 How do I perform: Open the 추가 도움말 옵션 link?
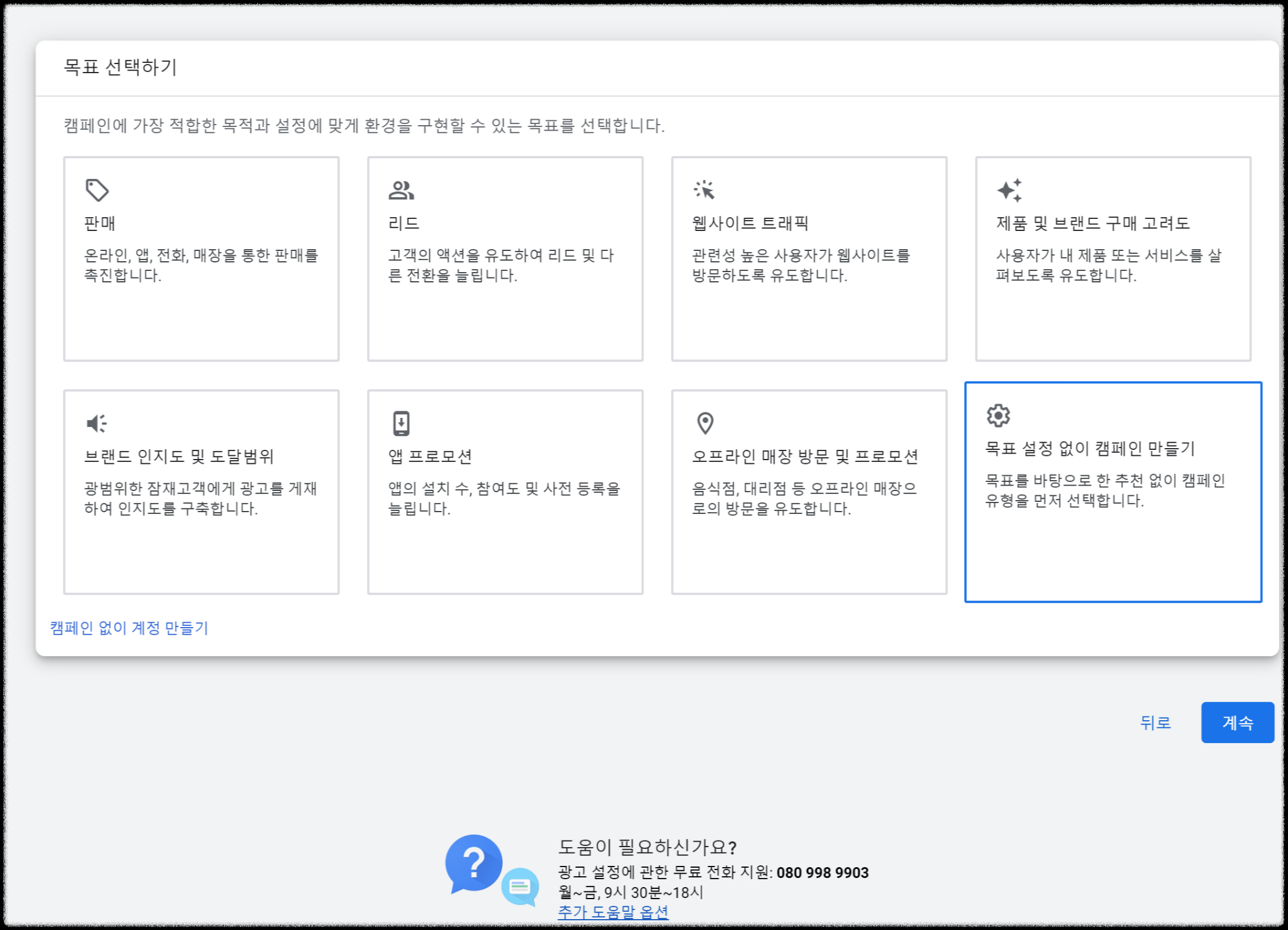(613, 914)
